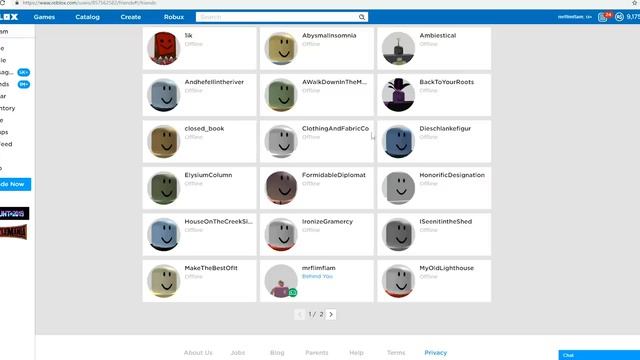Open mrflimflam's avatar thumbnail
Viewport: 640px width, 360px height.
tap(281, 281)
